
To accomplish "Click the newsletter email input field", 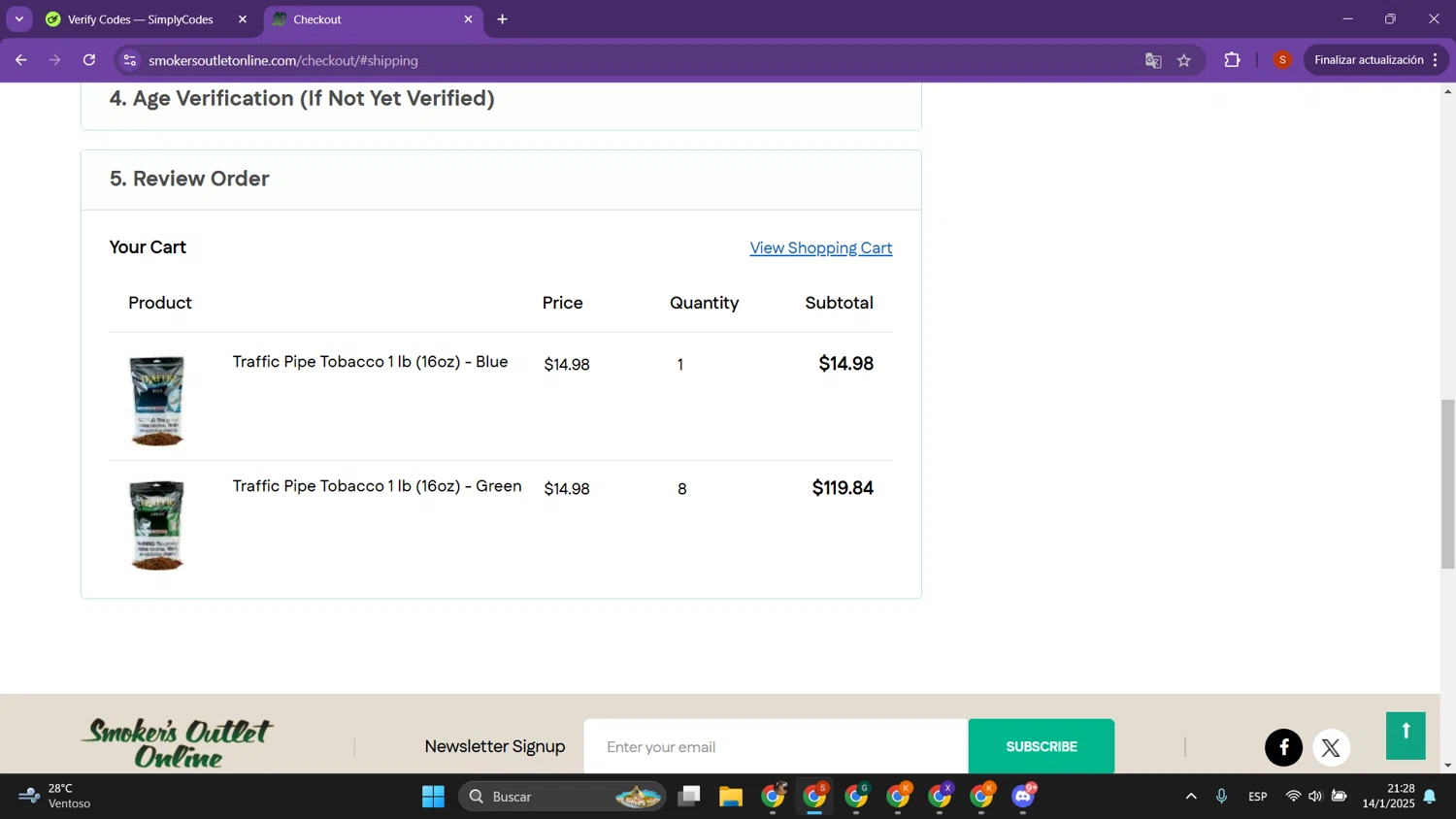I will [776, 746].
